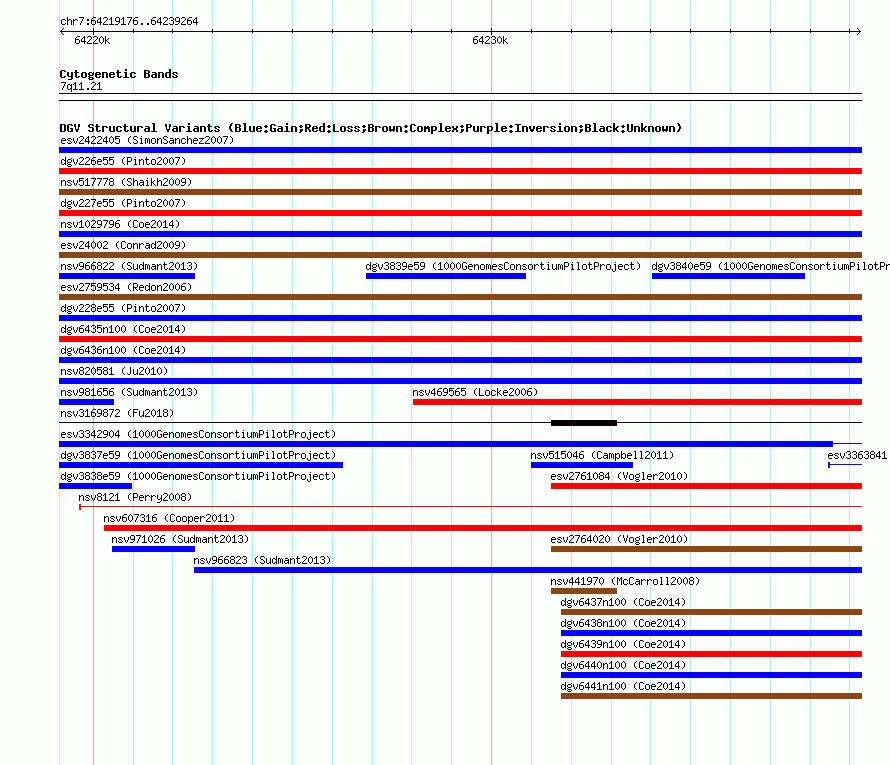The width and height of the screenshot is (890, 765).
Task: Select the nsv3169872 (Fu2018) black unknown bar
Action: (583, 423)
